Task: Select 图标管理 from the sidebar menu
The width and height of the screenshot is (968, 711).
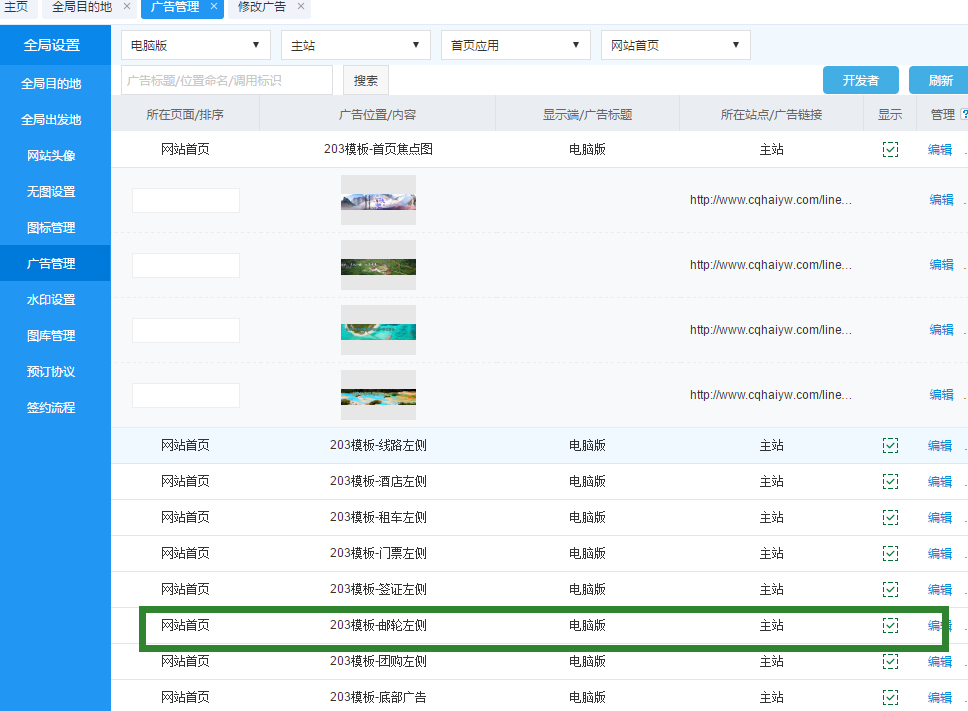Action: point(51,228)
